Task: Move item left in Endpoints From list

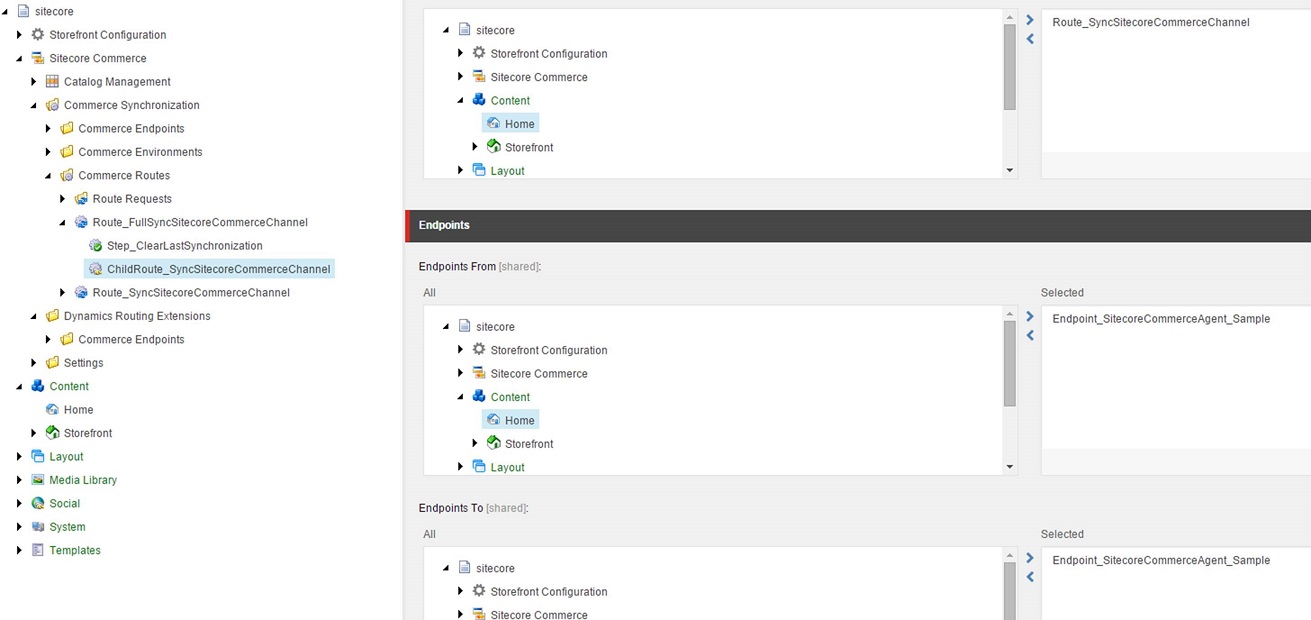Action: point(1030,336)
